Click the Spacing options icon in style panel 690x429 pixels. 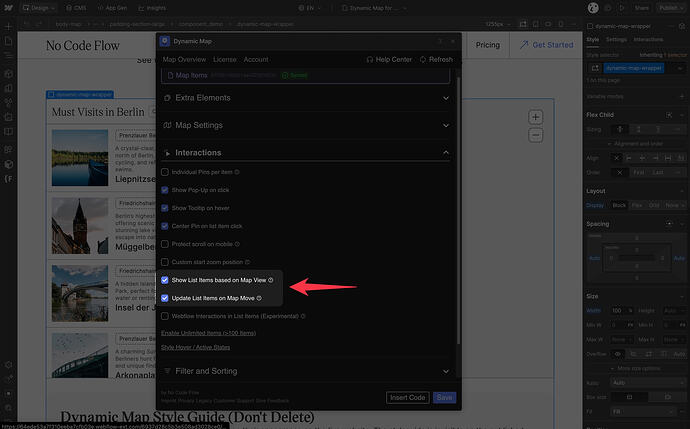point(669,224)
